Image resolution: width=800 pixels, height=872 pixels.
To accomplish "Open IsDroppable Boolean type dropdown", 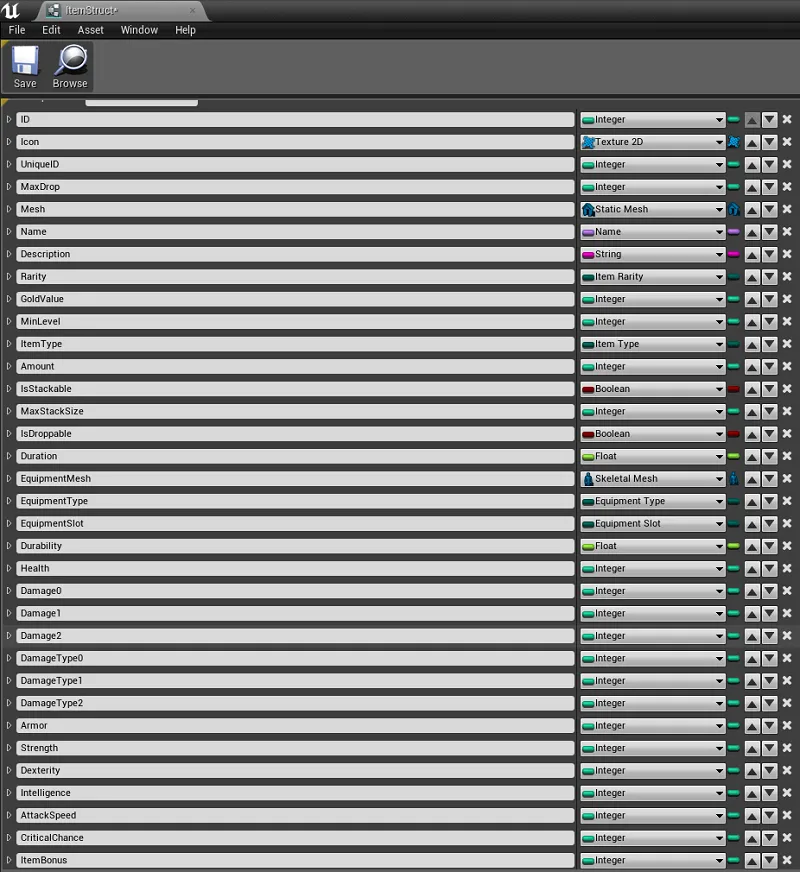I will point(653,434).
